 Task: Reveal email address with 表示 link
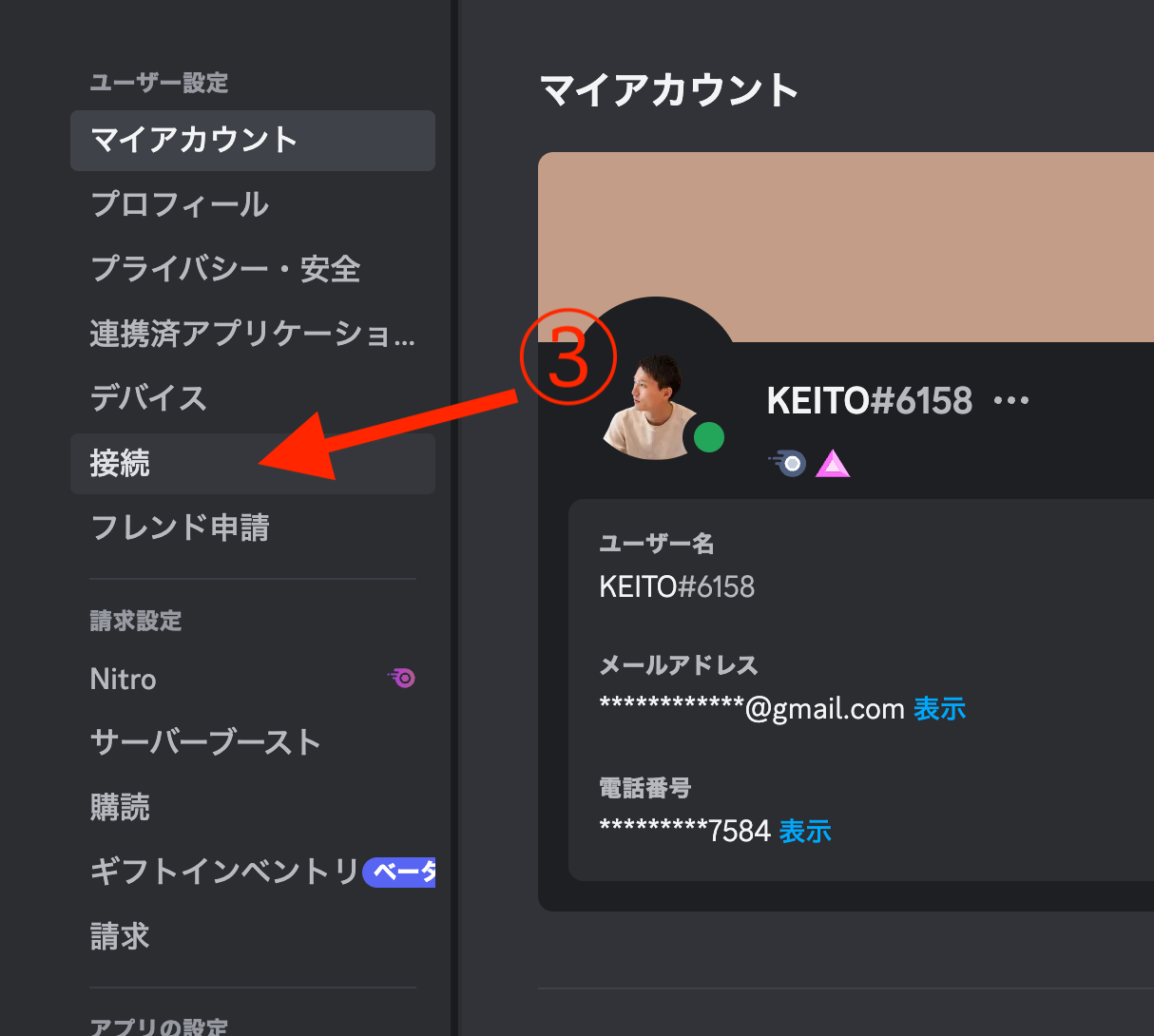(x=939, y=709)
